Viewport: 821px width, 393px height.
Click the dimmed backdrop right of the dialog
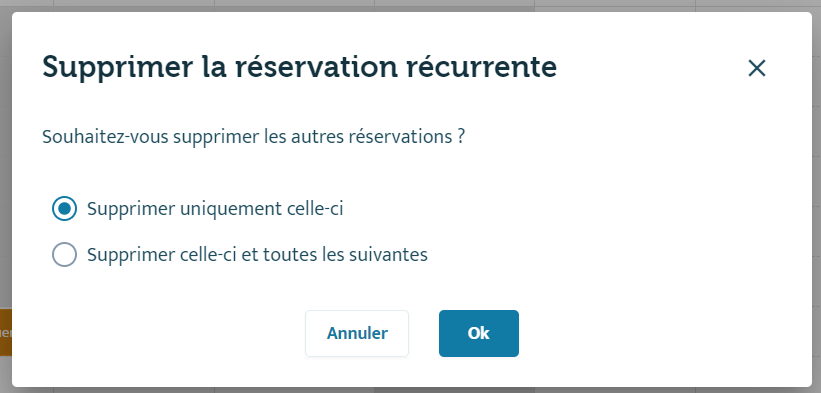(816, 199)
